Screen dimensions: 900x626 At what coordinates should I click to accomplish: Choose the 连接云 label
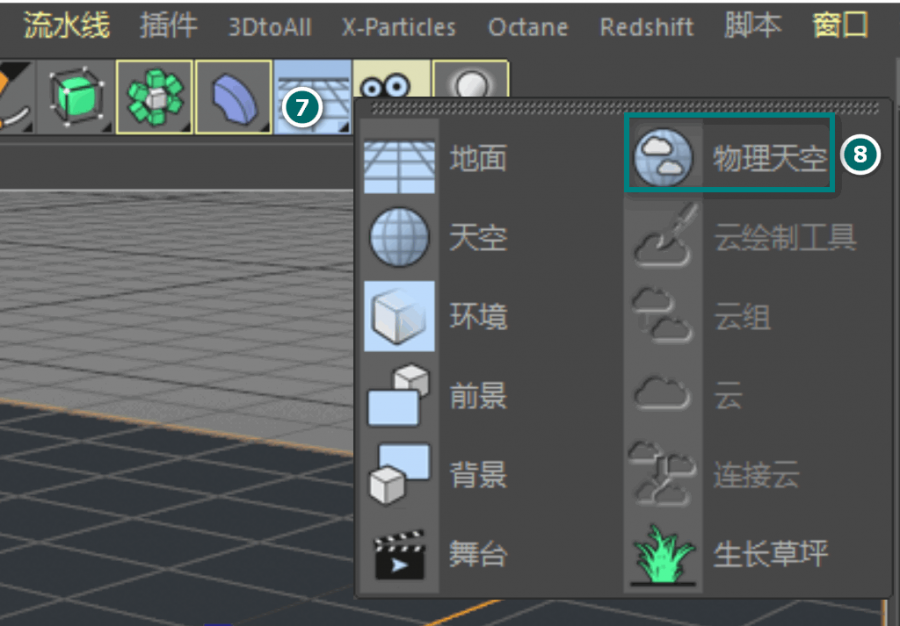[x=757, y=475]
